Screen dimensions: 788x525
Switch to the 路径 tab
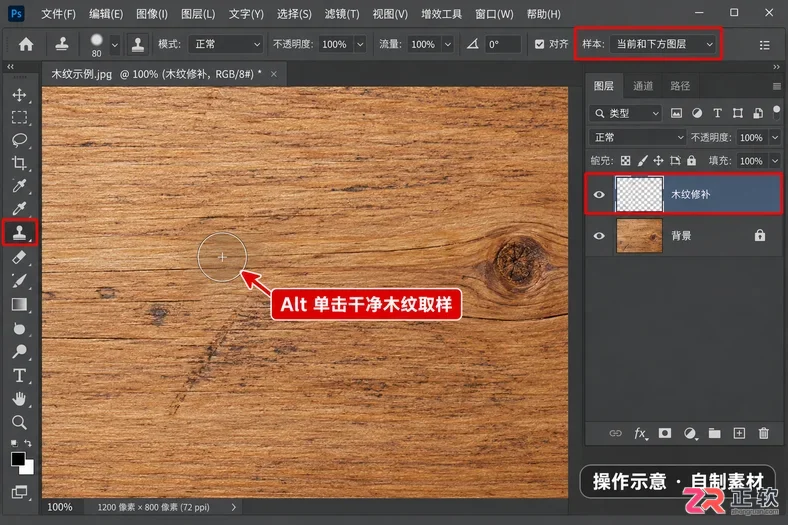[x=680, y=86]
